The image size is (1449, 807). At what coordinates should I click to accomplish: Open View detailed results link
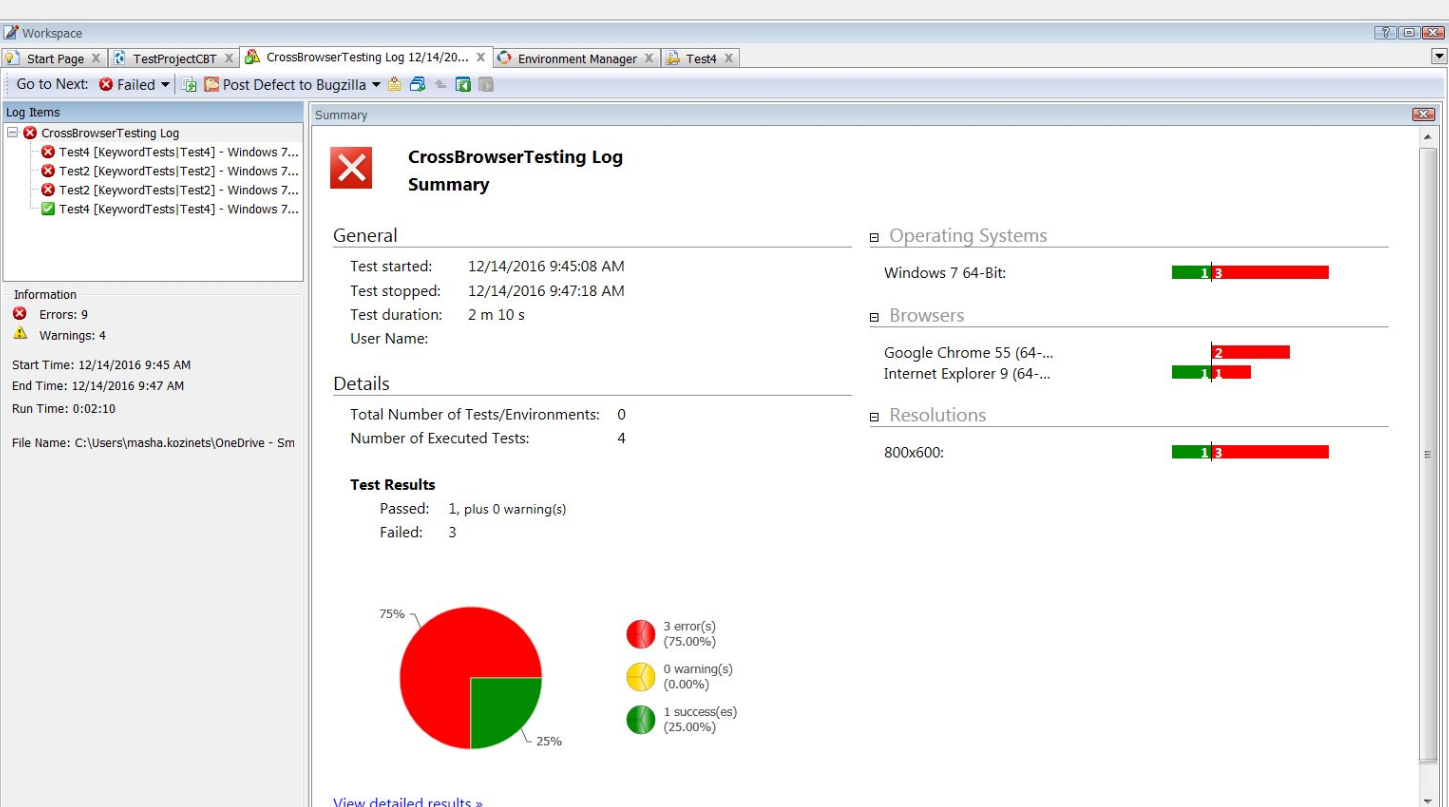(408, 801)
